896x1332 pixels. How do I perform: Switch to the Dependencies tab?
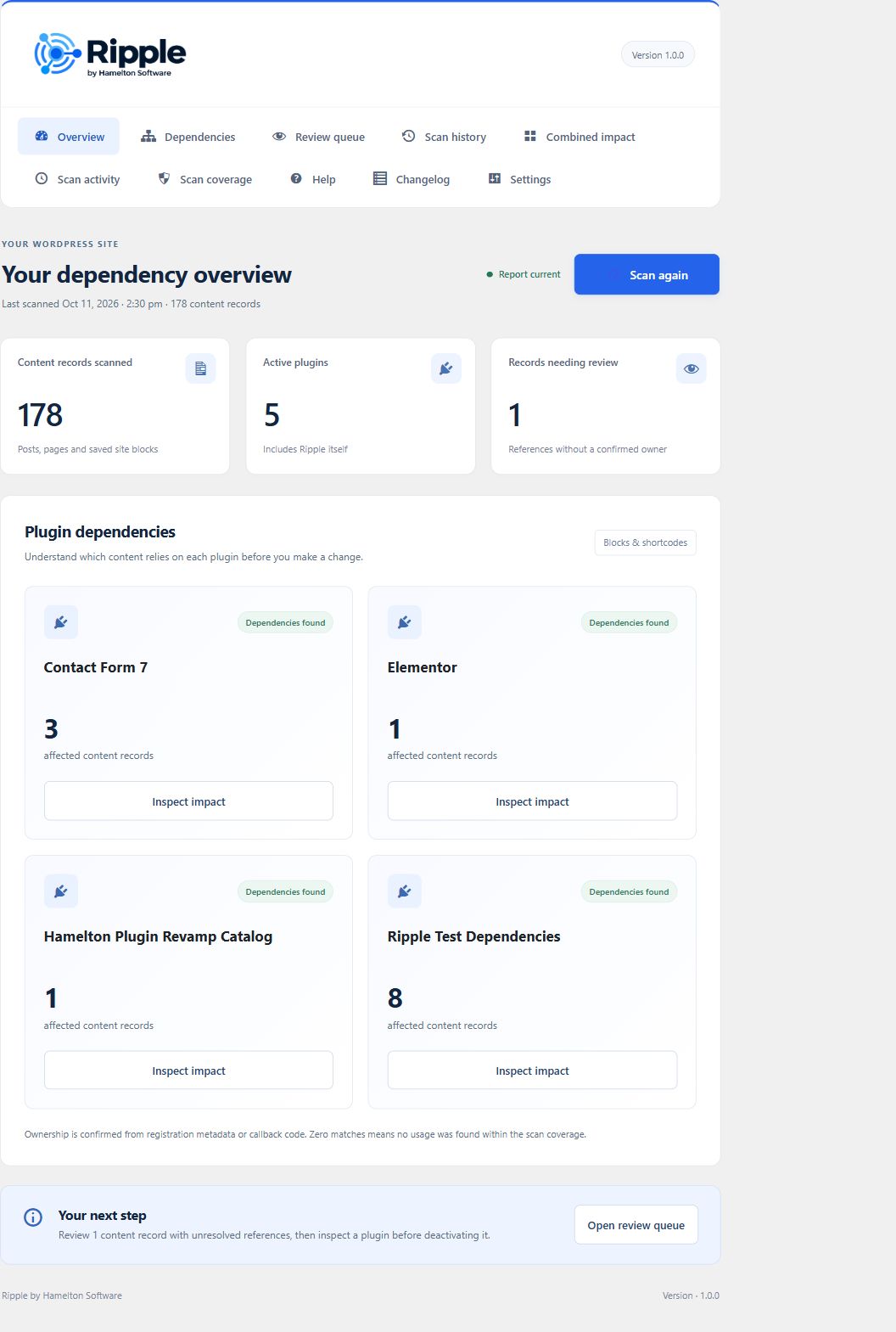pyautogui.click(x=188, y=137)
